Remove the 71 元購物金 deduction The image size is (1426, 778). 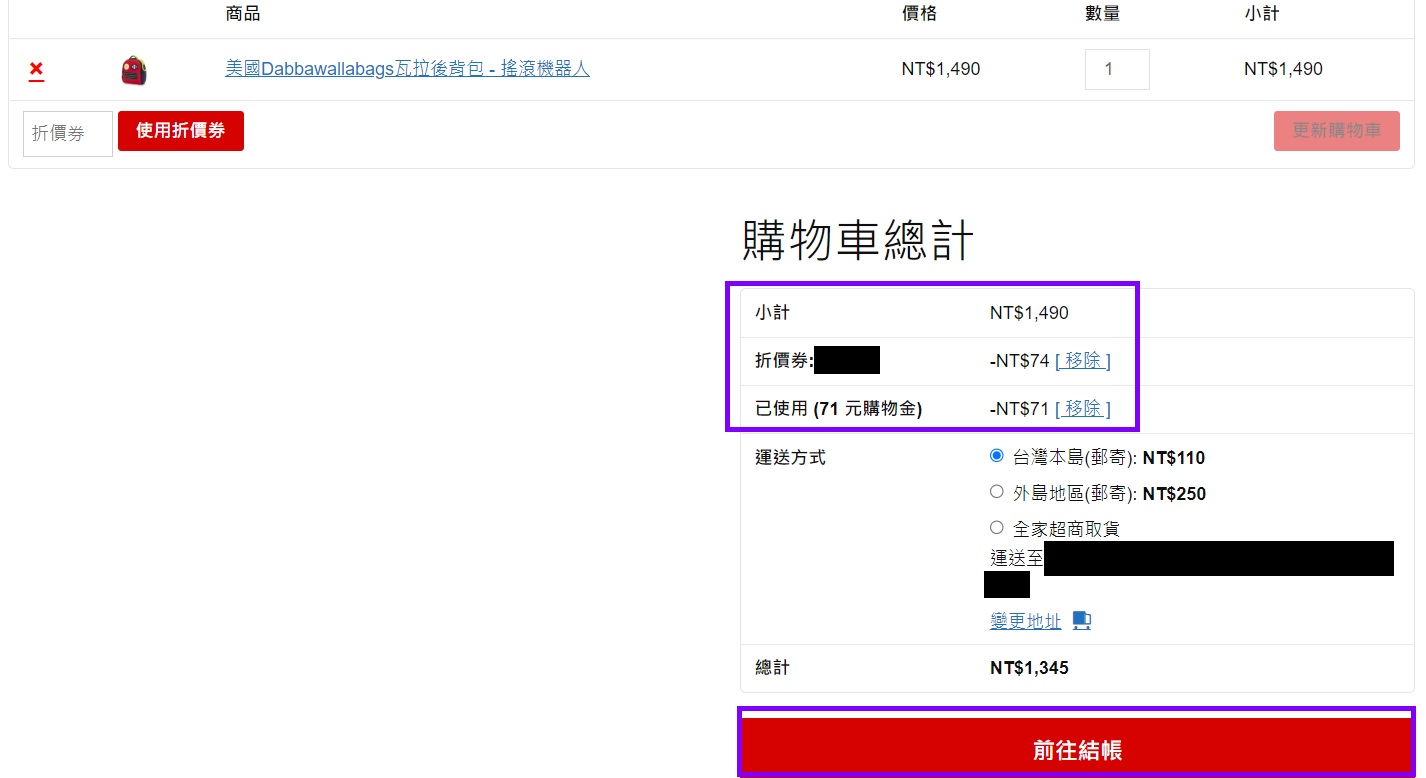pos(1082,409)
